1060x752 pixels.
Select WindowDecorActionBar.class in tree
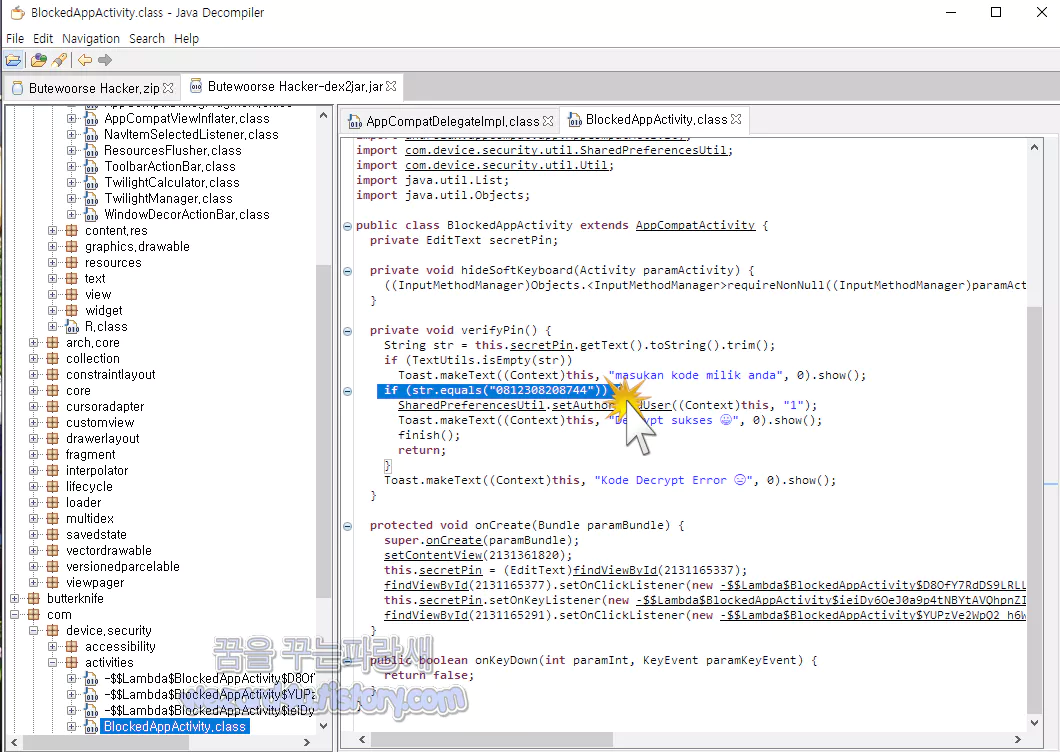pyautogui.click(x=187, y=214)
